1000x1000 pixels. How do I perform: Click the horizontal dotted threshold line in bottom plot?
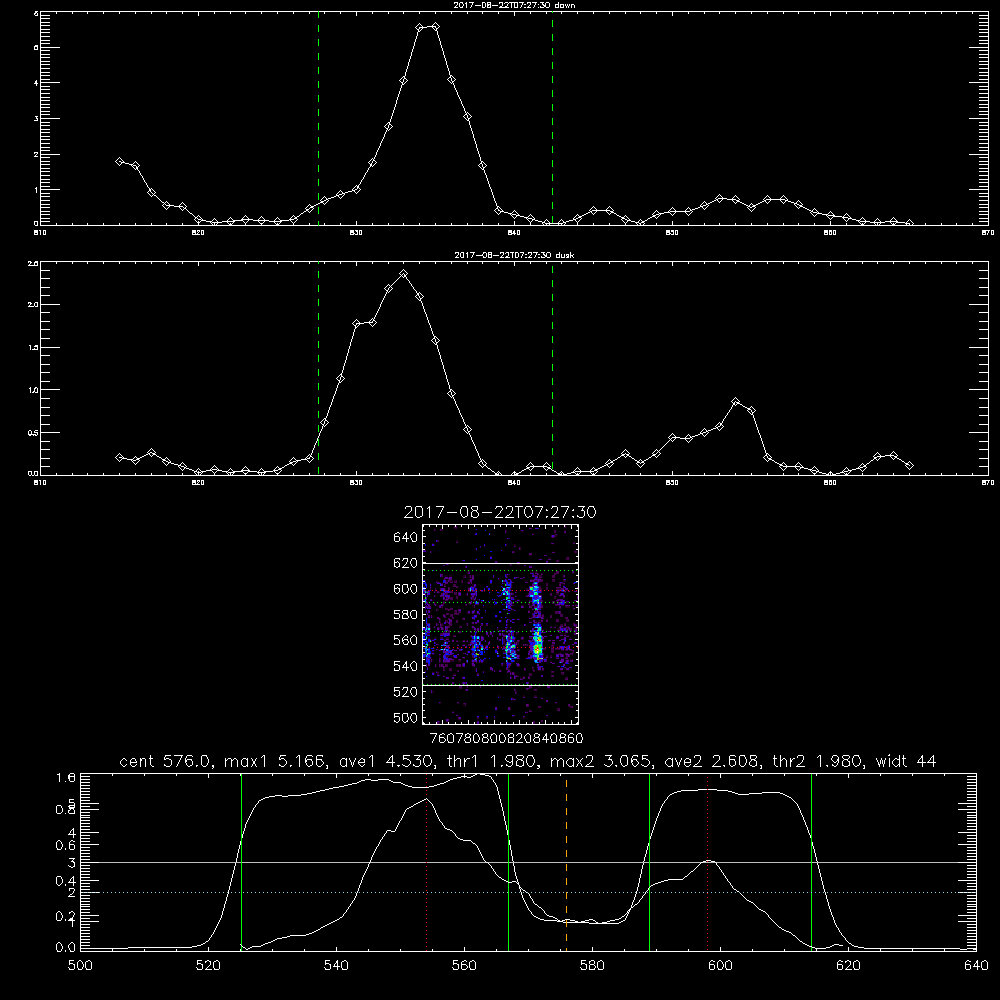click(x=528, y=892)
